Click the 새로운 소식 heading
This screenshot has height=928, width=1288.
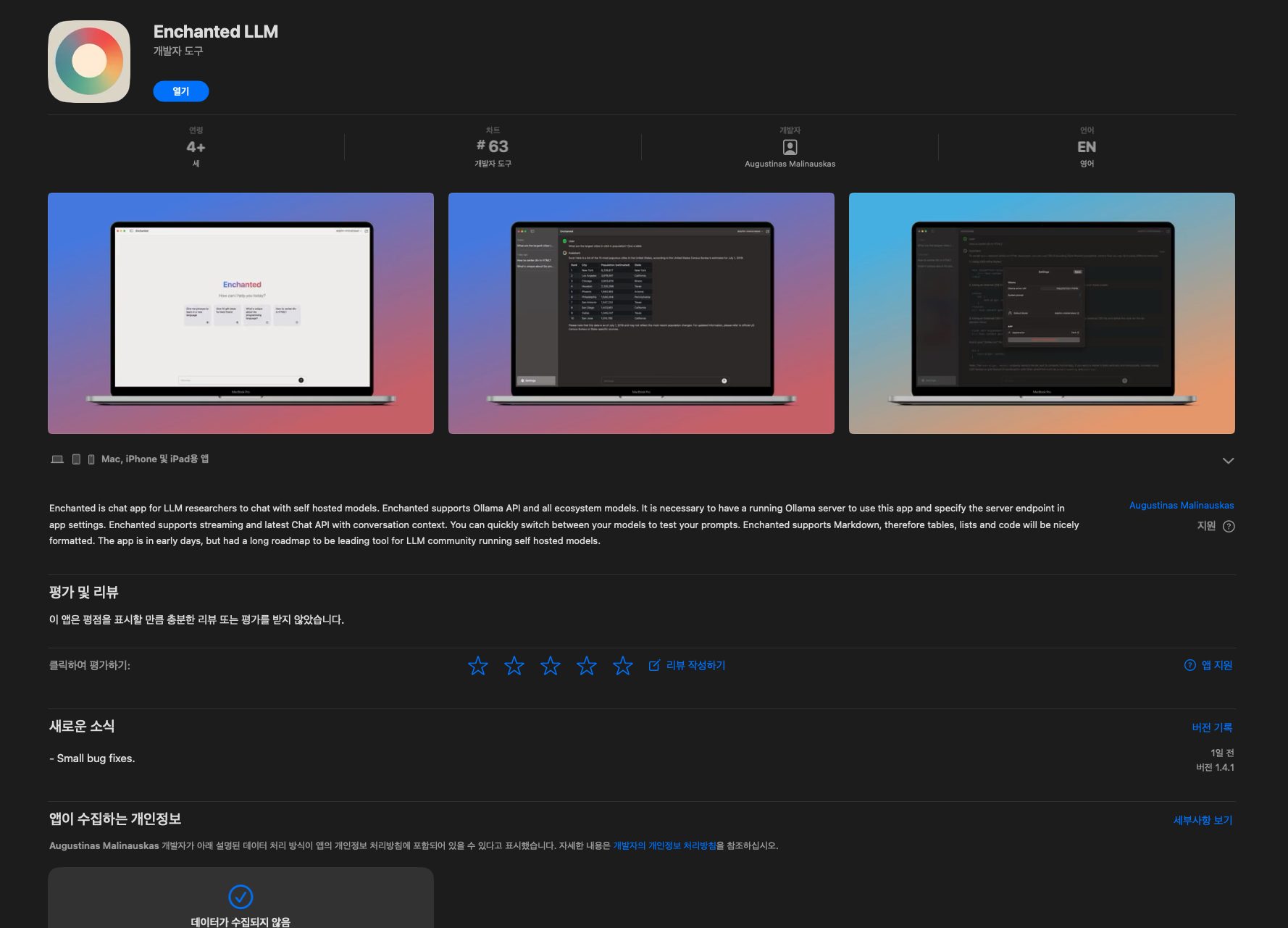point(82,726)
